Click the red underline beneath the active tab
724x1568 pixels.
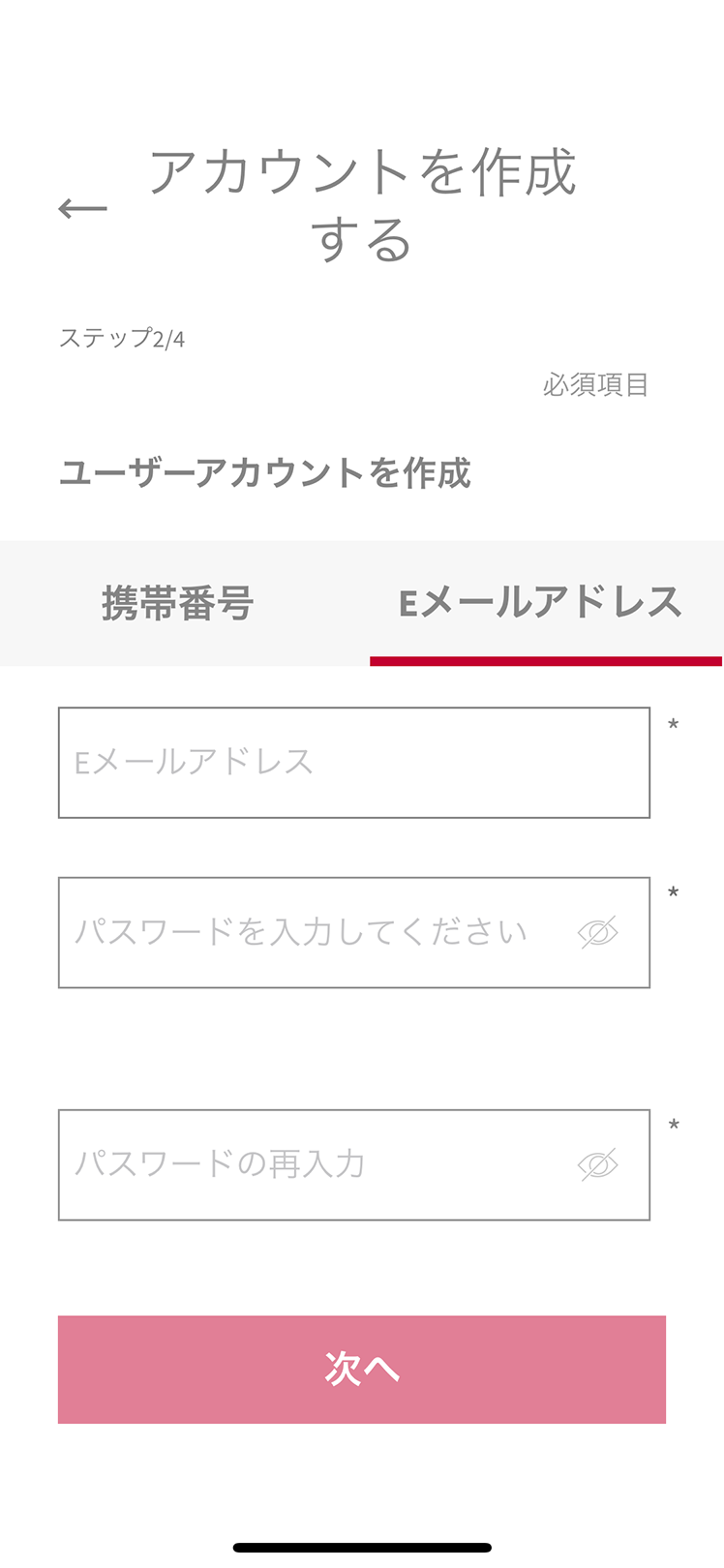pyautogui.click(x=546, y=661)
